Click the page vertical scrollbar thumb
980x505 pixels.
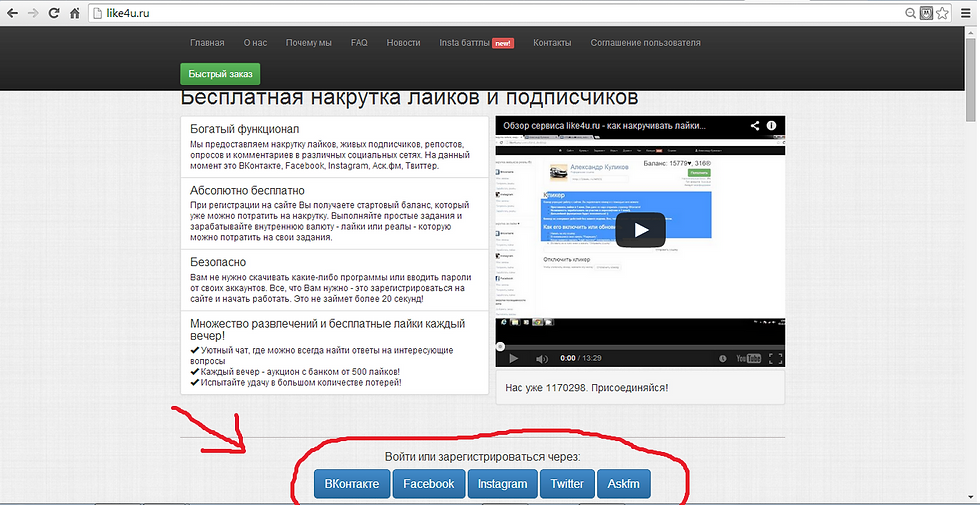point(970,78)
